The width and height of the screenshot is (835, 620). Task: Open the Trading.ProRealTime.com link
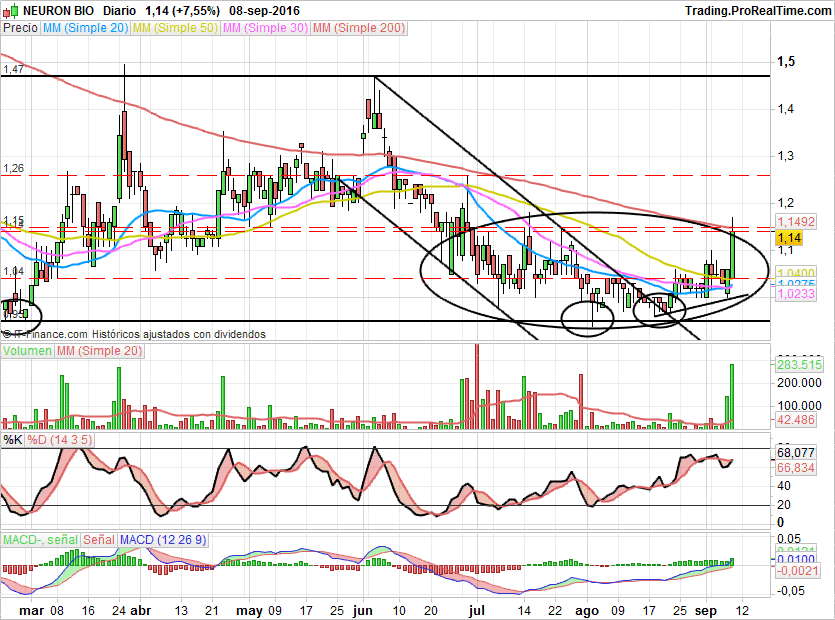(x=756, y=10)
